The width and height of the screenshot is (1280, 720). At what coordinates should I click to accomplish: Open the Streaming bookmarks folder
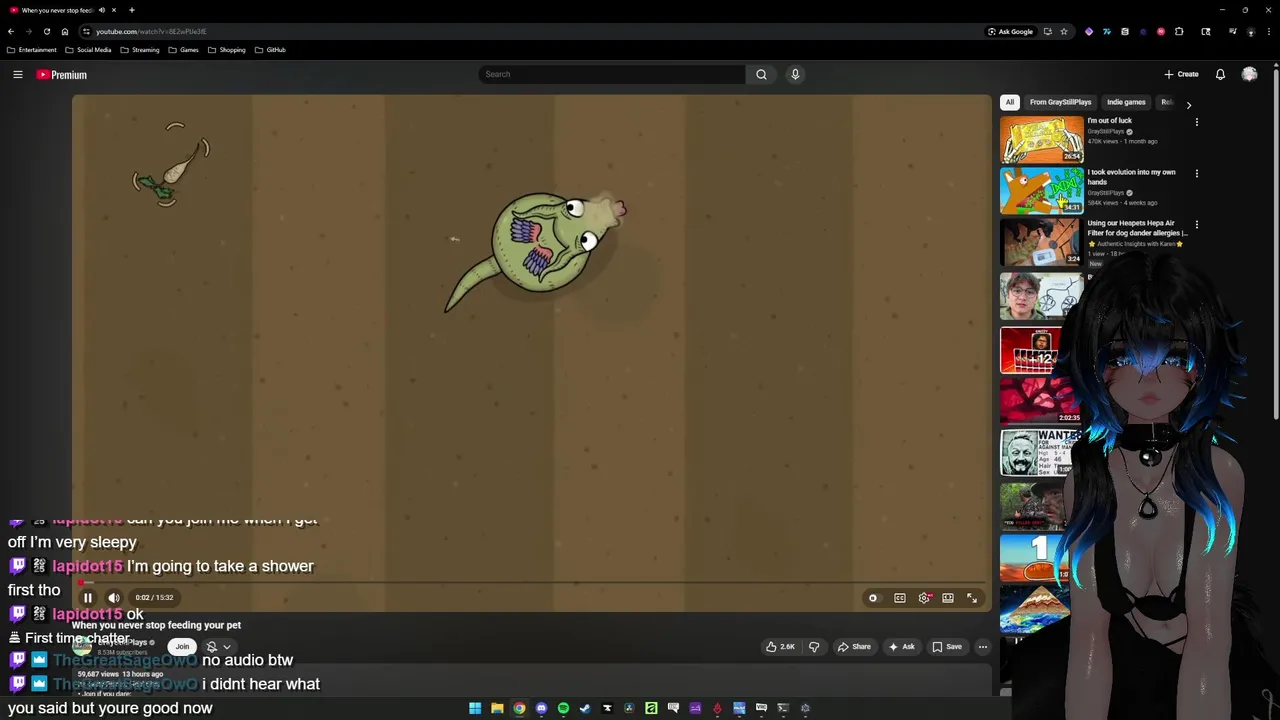point(140,50)
